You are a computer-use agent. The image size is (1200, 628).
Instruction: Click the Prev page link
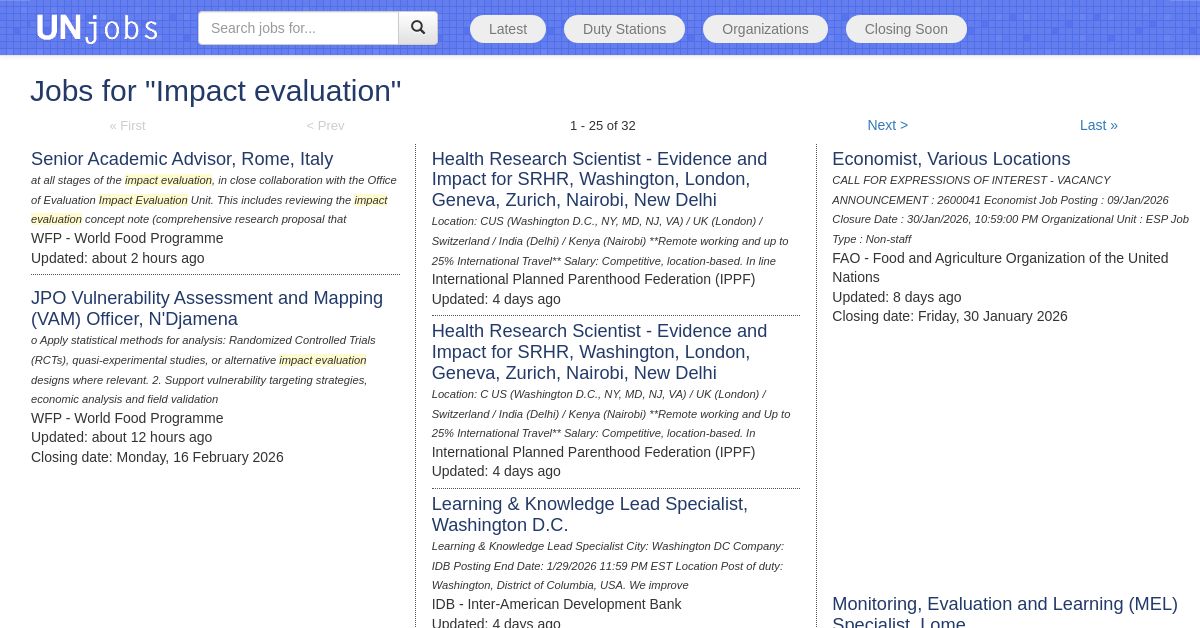(x=325, y=125)
